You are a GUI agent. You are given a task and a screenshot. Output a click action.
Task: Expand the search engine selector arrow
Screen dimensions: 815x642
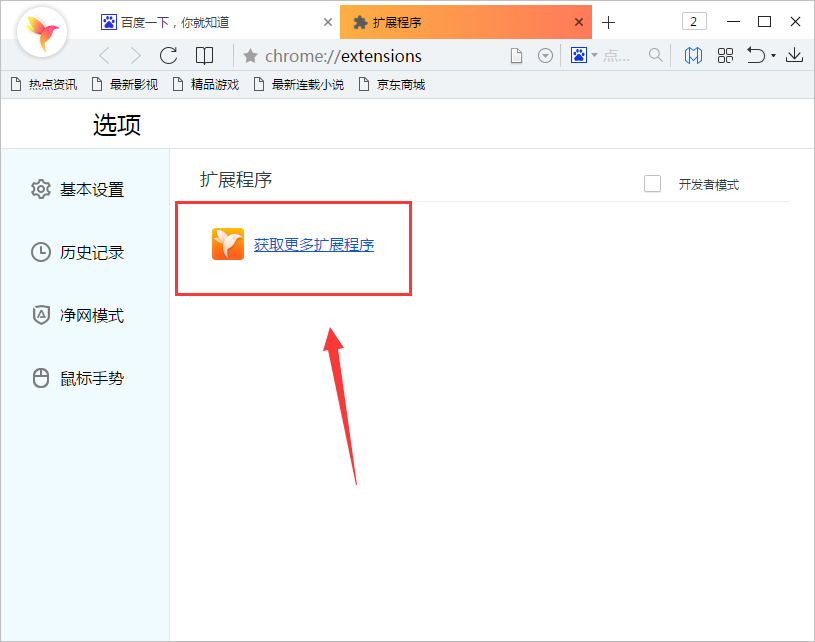(x=594, y=55)
